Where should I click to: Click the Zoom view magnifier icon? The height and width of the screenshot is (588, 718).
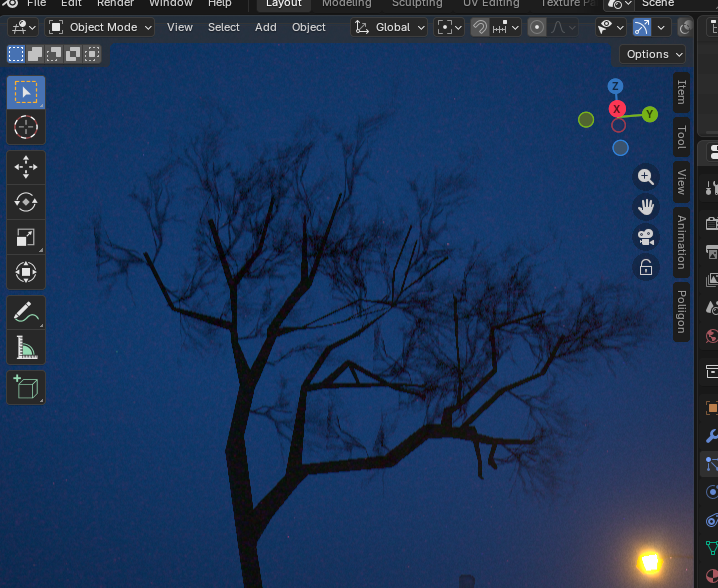[646, 177]
